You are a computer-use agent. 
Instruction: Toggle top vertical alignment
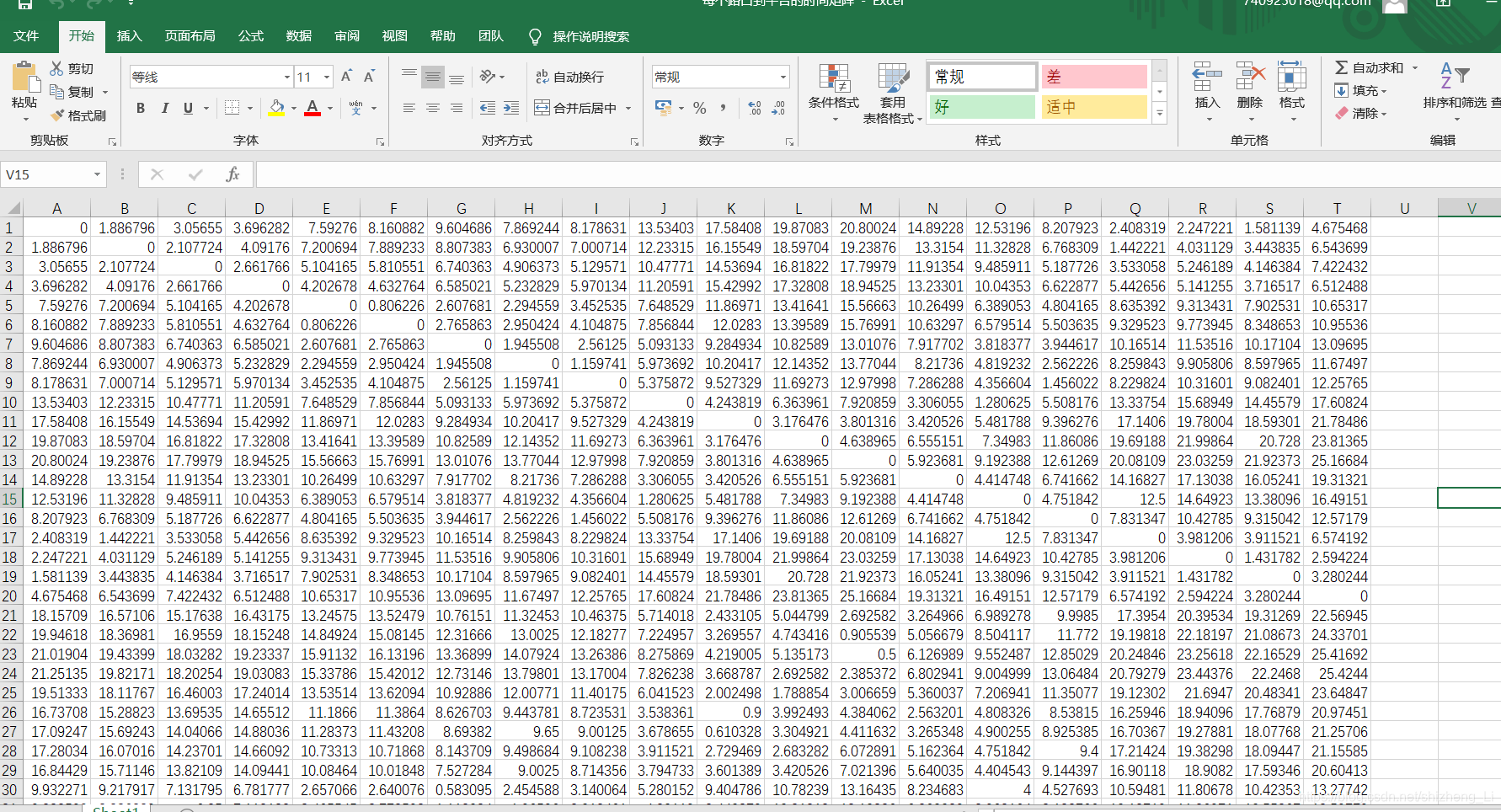coord(409,77)
